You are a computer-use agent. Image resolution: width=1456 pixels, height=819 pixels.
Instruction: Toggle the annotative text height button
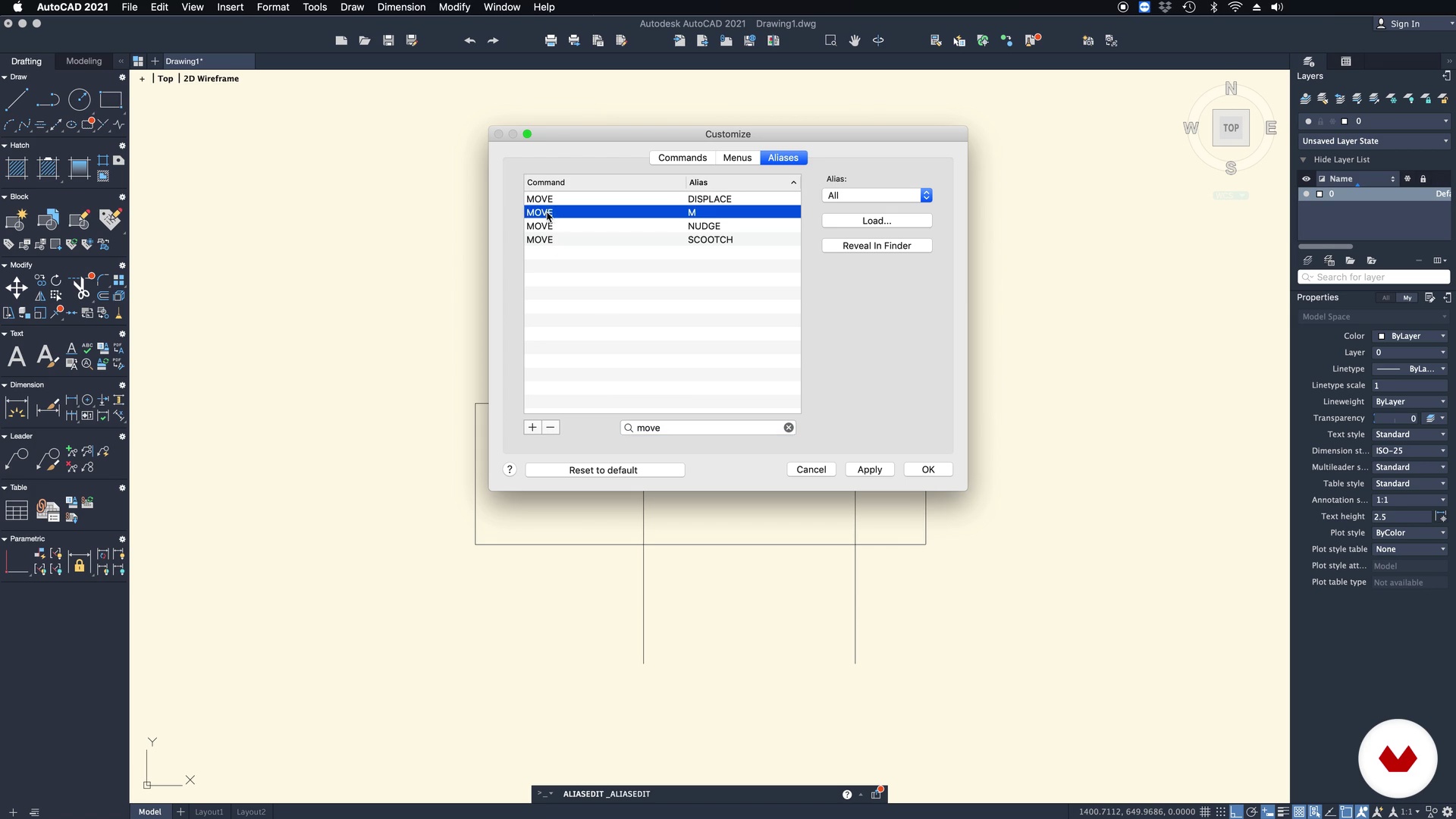[1441, 516]
